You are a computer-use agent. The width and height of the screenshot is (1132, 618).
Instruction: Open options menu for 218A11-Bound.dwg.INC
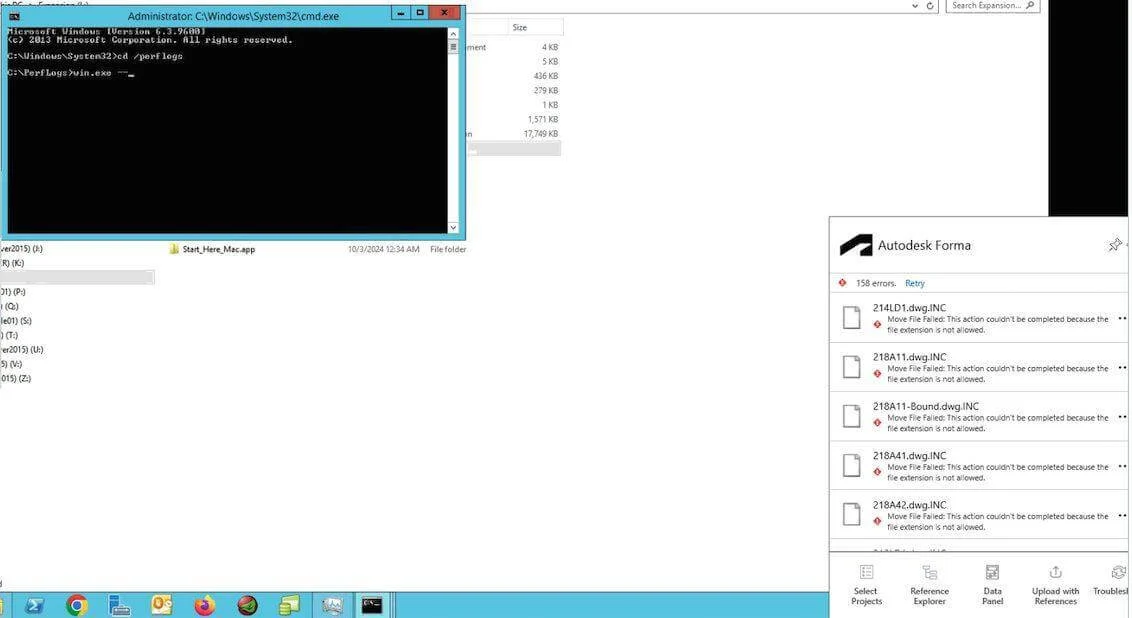(x=1122, y=417)
